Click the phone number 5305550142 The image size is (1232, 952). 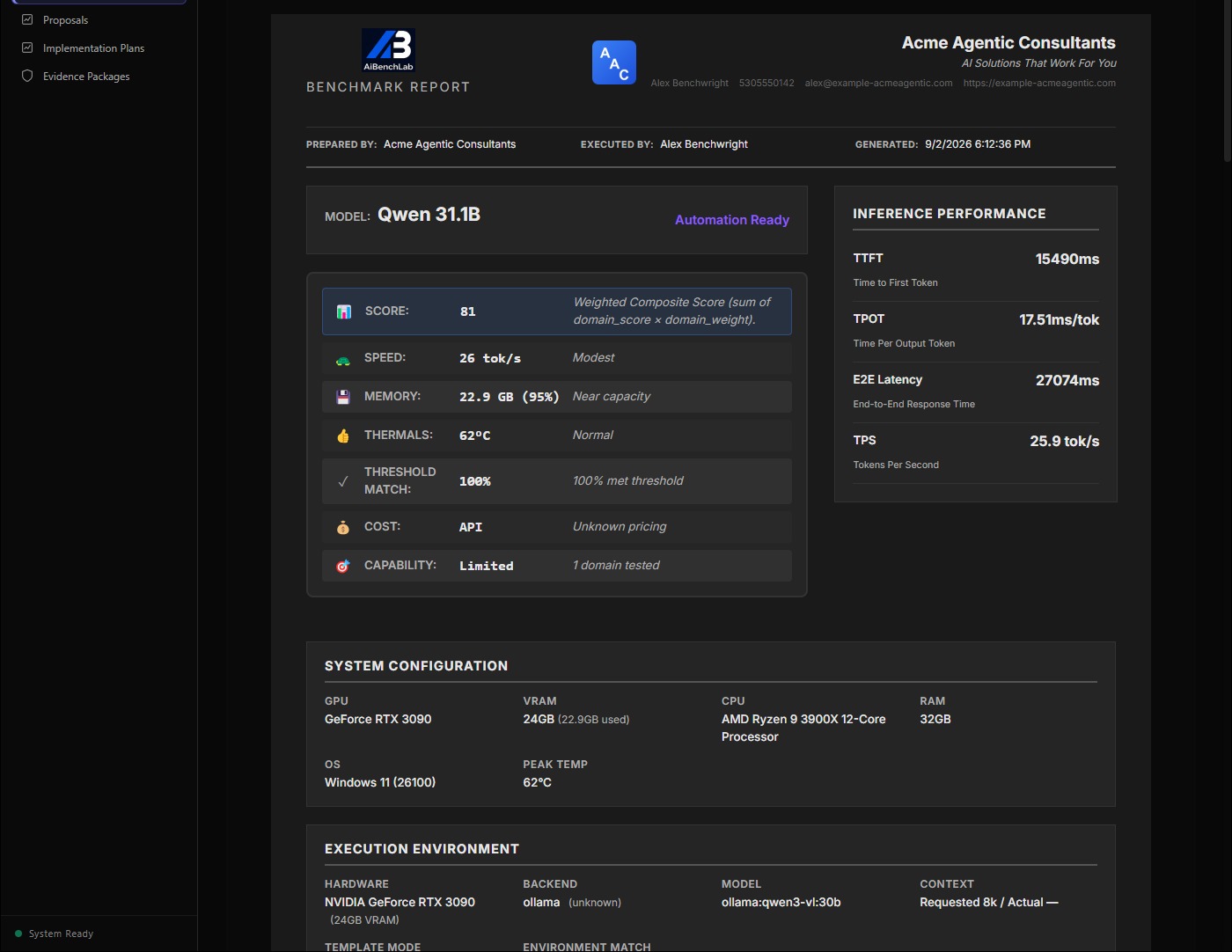point(766,84)
